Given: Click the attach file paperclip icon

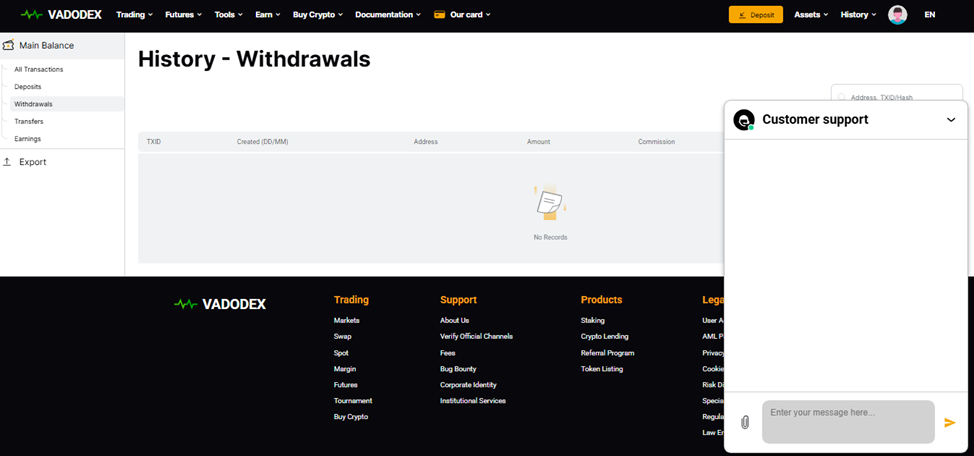Looking at the screenshot, I should tap(745, 422).
